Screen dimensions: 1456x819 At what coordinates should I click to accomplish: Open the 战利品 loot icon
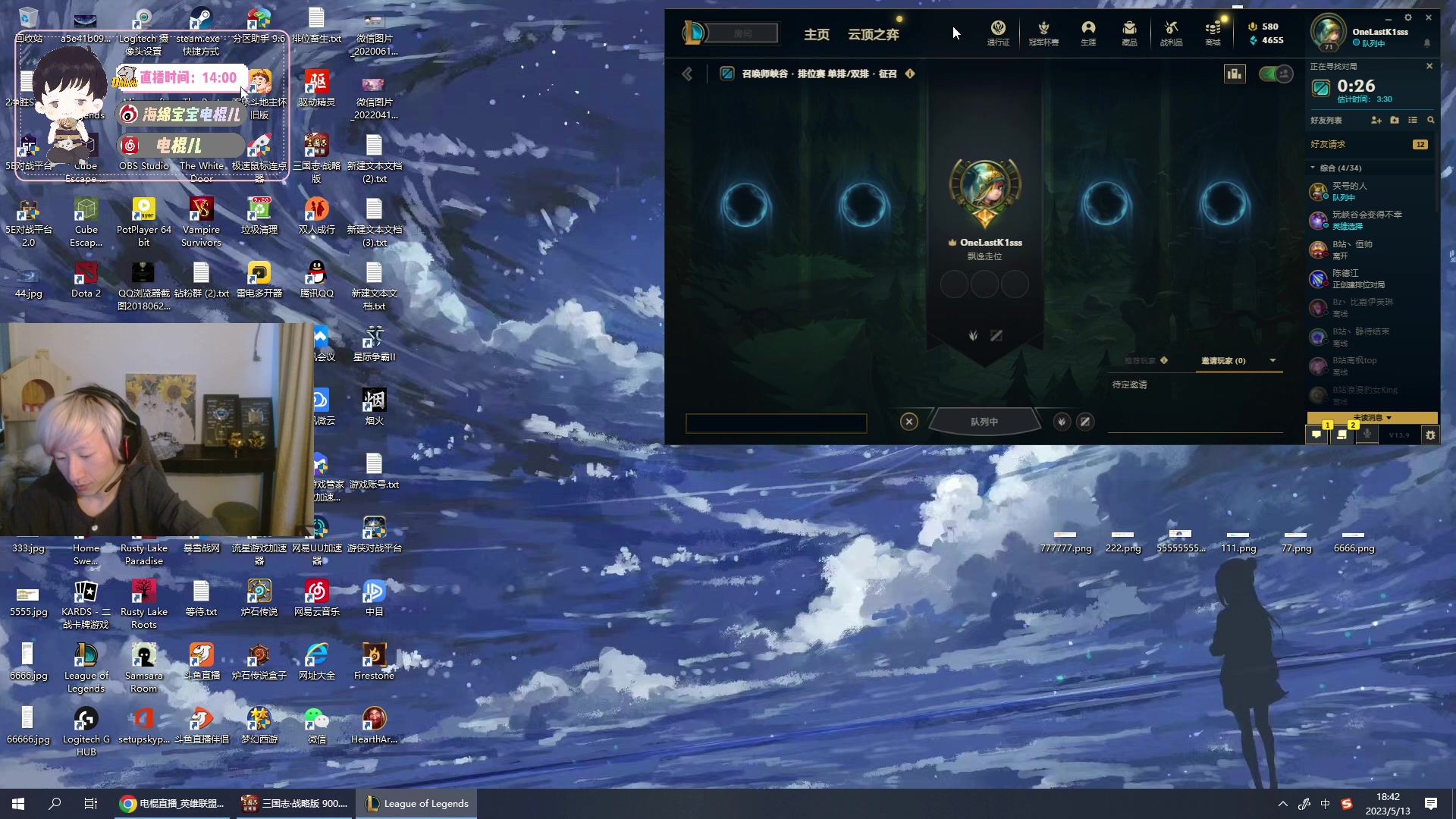(1171, 33)
